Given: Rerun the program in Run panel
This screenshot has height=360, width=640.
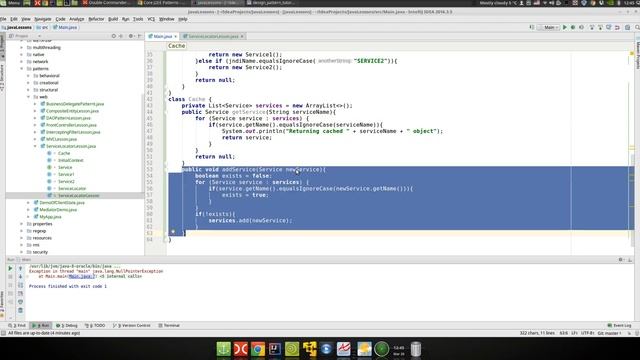Looking at the screenshot, I should point(10,268).
